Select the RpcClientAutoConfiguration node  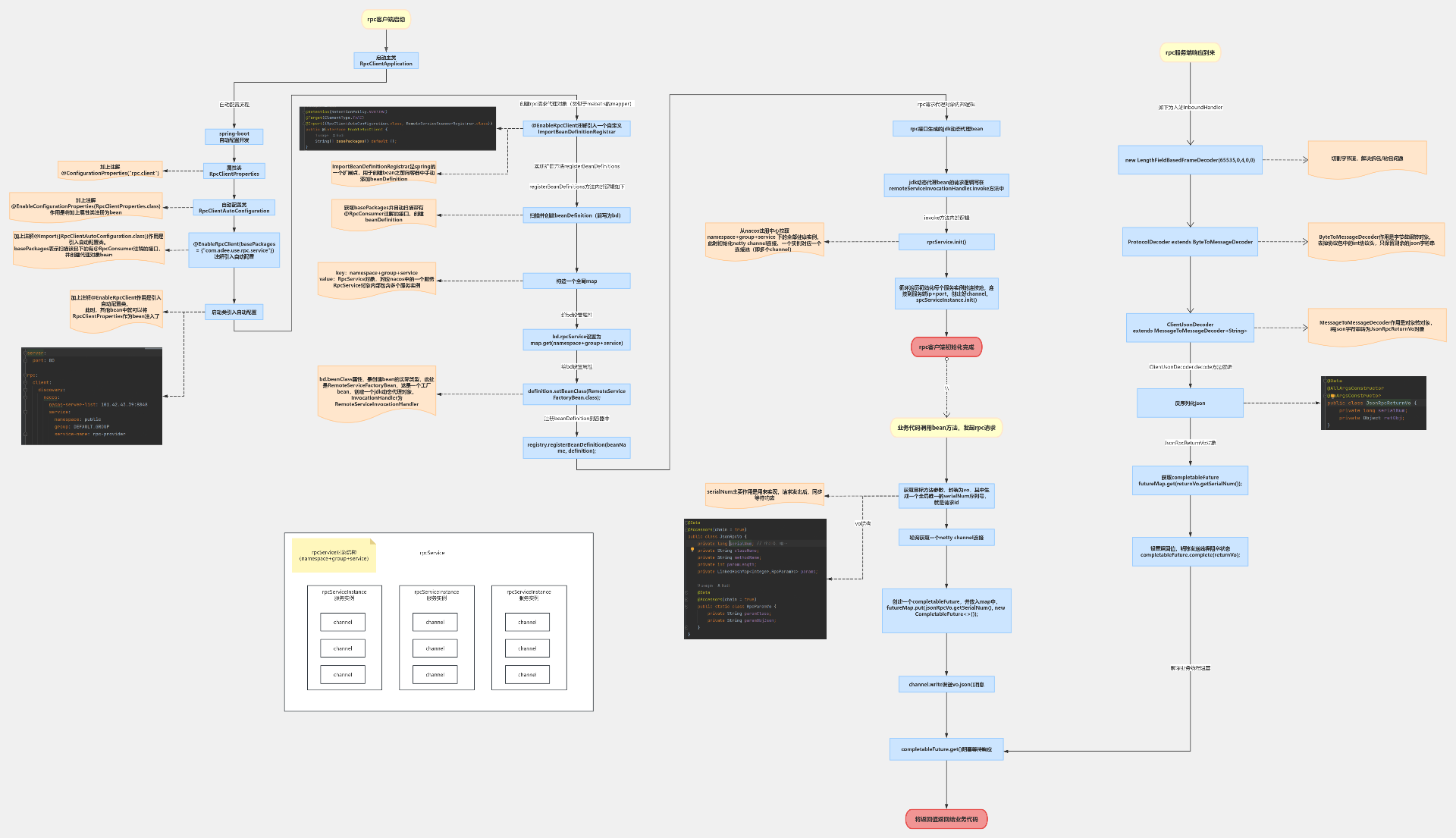coord(234,208)
